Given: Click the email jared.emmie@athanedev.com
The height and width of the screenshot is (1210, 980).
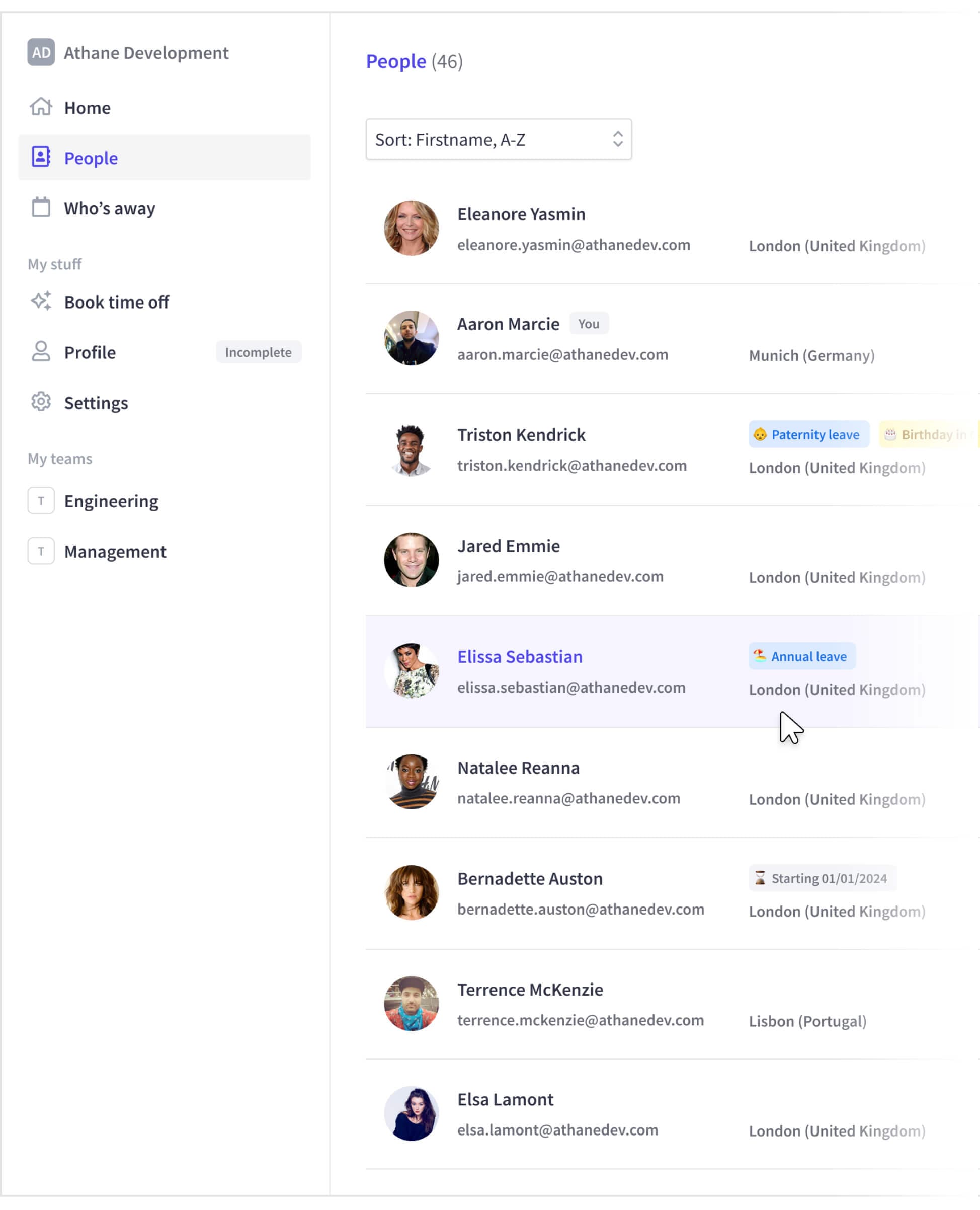Looking at the screenshot, I should pyautogui.click(x=560, y=576).
